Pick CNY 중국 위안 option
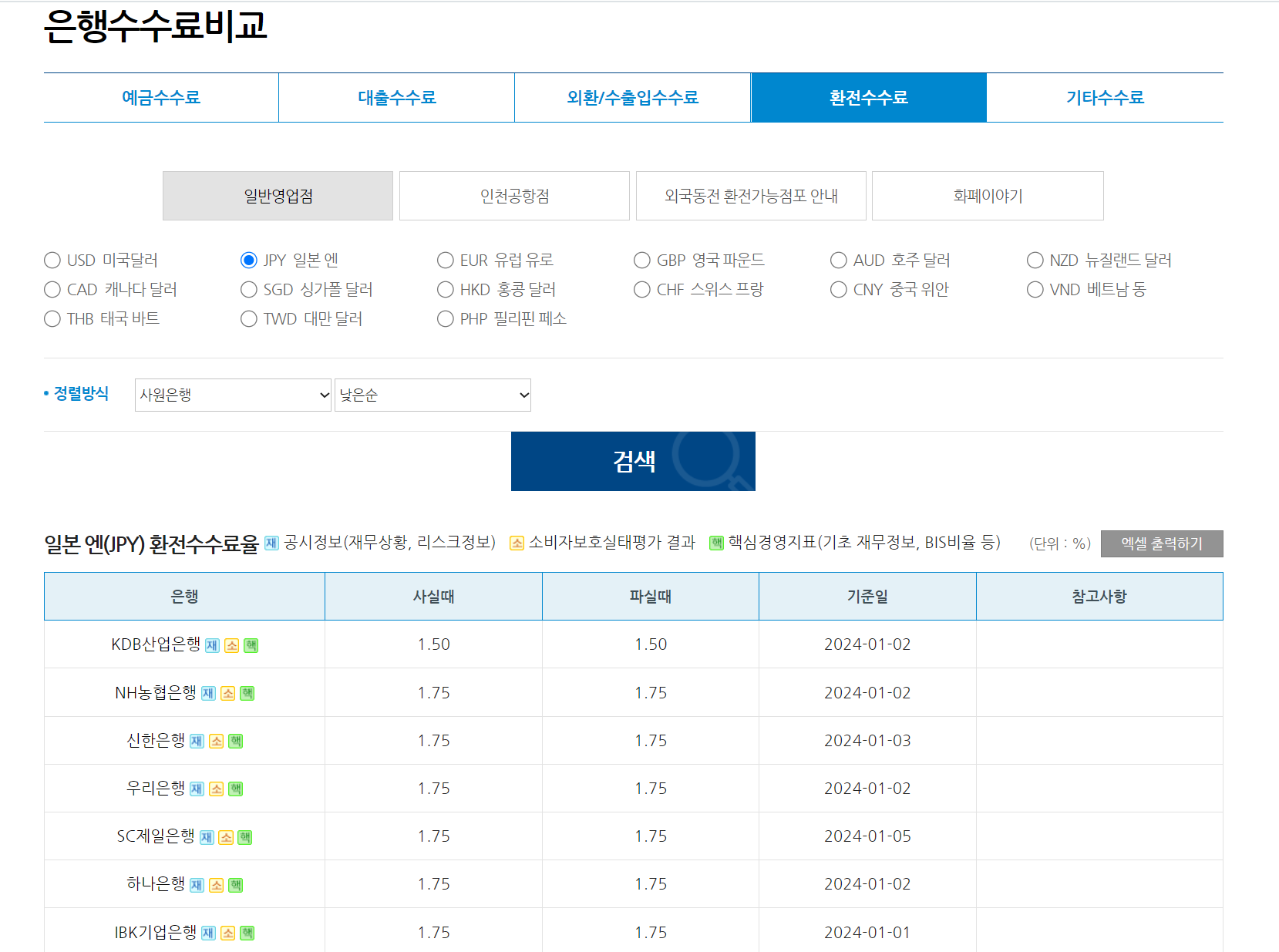This screenshot has height=952, width=1279. click(839, 290)
